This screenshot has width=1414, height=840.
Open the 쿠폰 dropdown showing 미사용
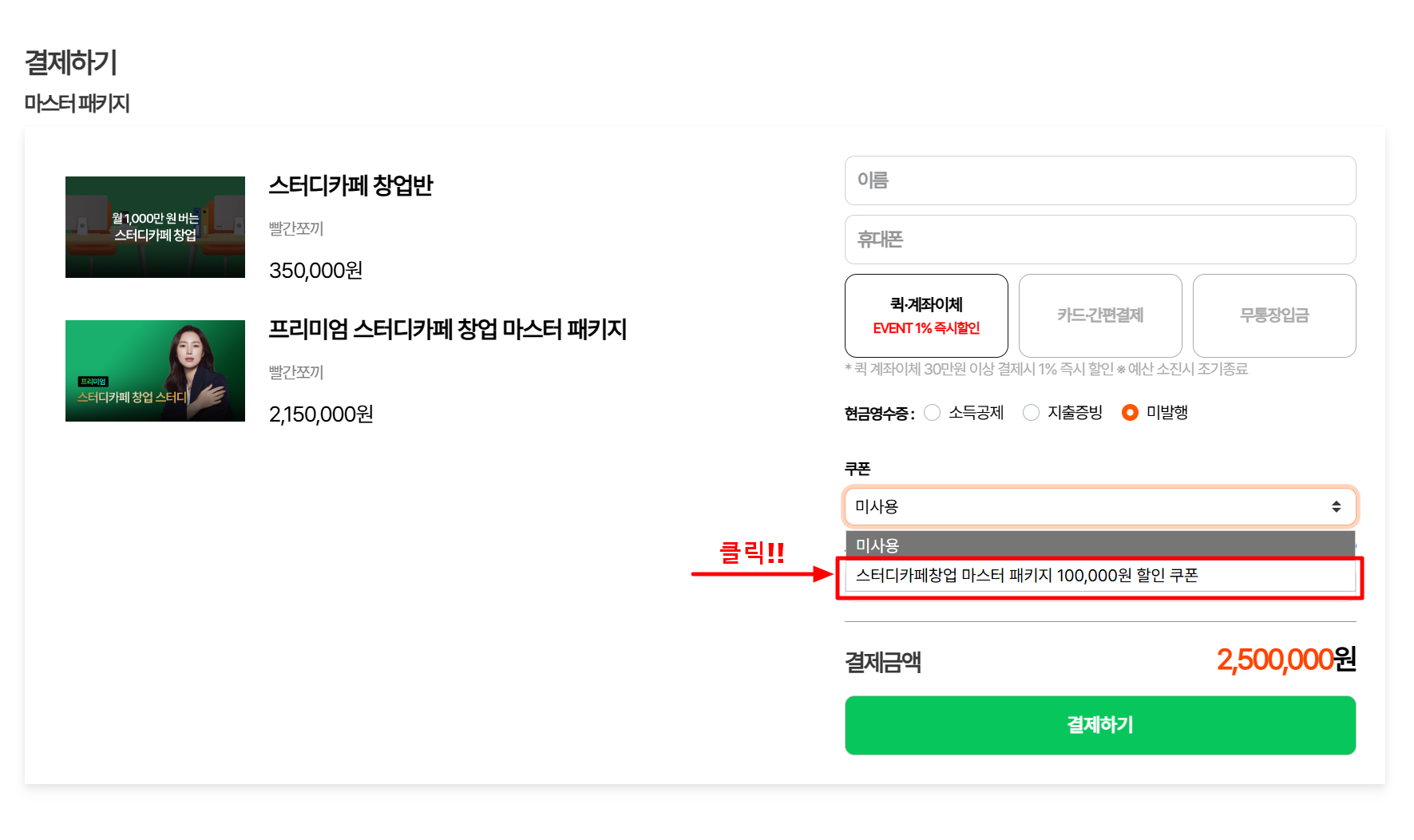[x=1100, y=506]
